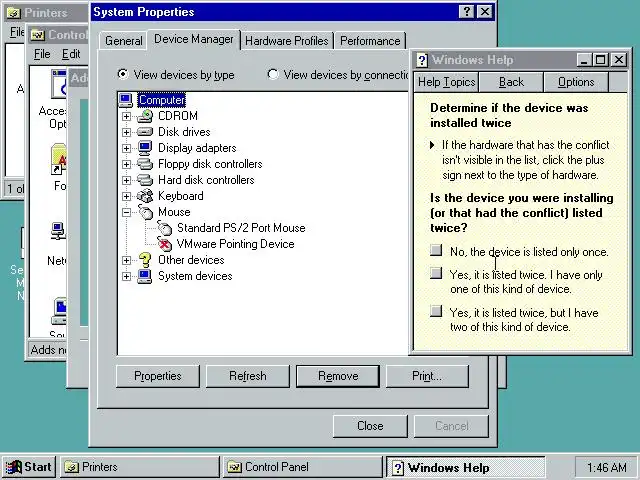Click the disabled VMware Pointing Device icon
This screenshot has width=640, height=480.
coord(164,244)
